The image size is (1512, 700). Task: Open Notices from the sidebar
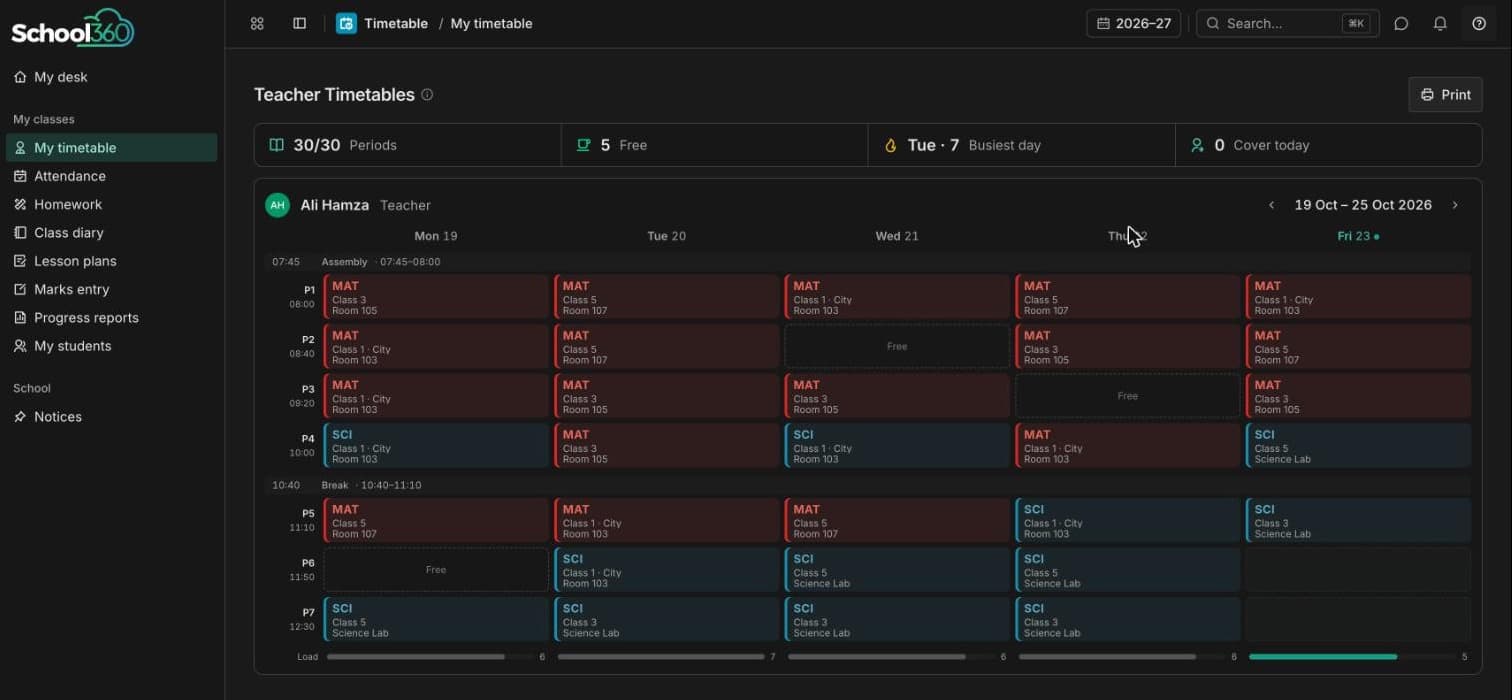coord(111,417)
